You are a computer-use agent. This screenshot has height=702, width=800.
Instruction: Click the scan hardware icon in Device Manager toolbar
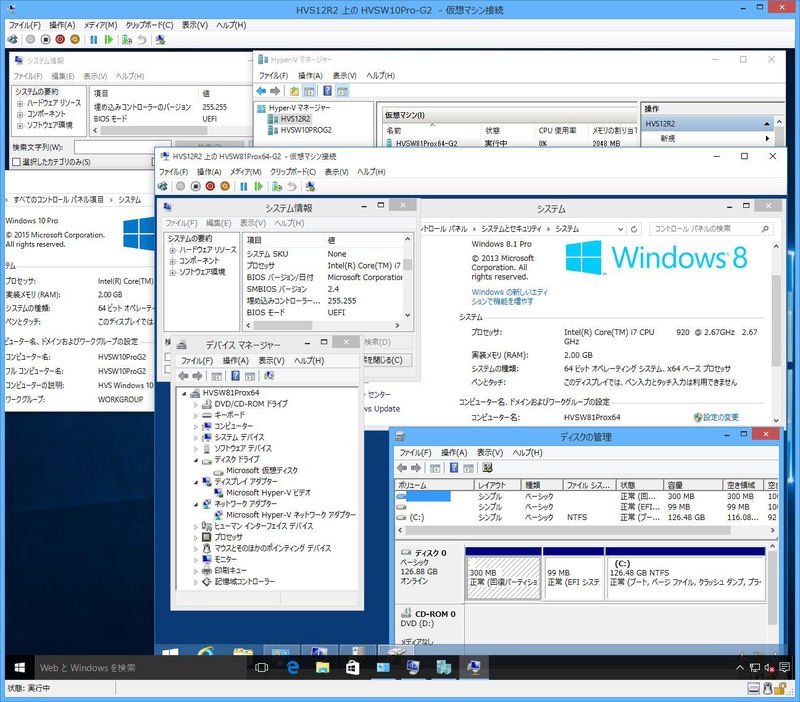(269, 376)
